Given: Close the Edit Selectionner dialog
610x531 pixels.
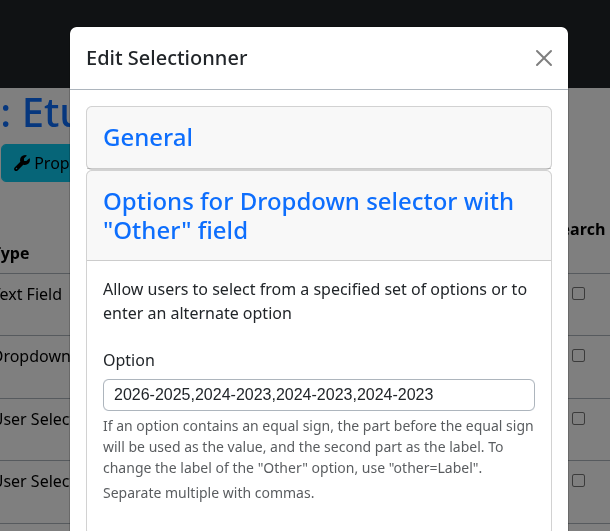Looking at the screenshot, I should (543, 58).
